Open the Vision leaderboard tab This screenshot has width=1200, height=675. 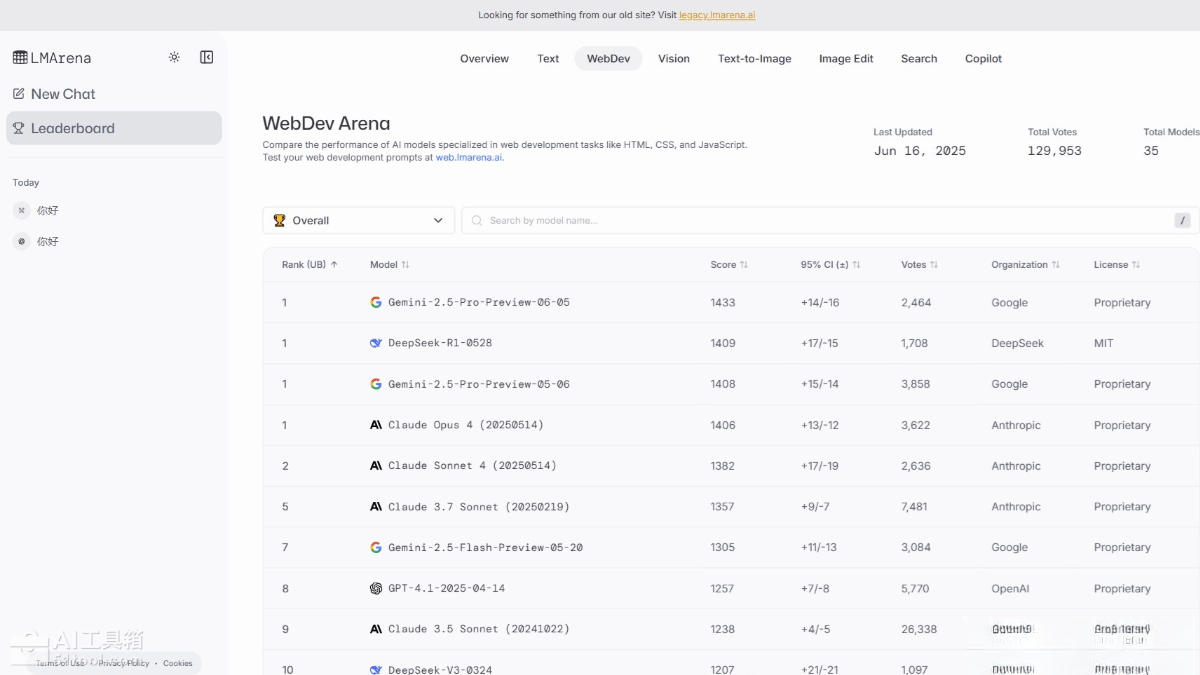pos(673,59)
